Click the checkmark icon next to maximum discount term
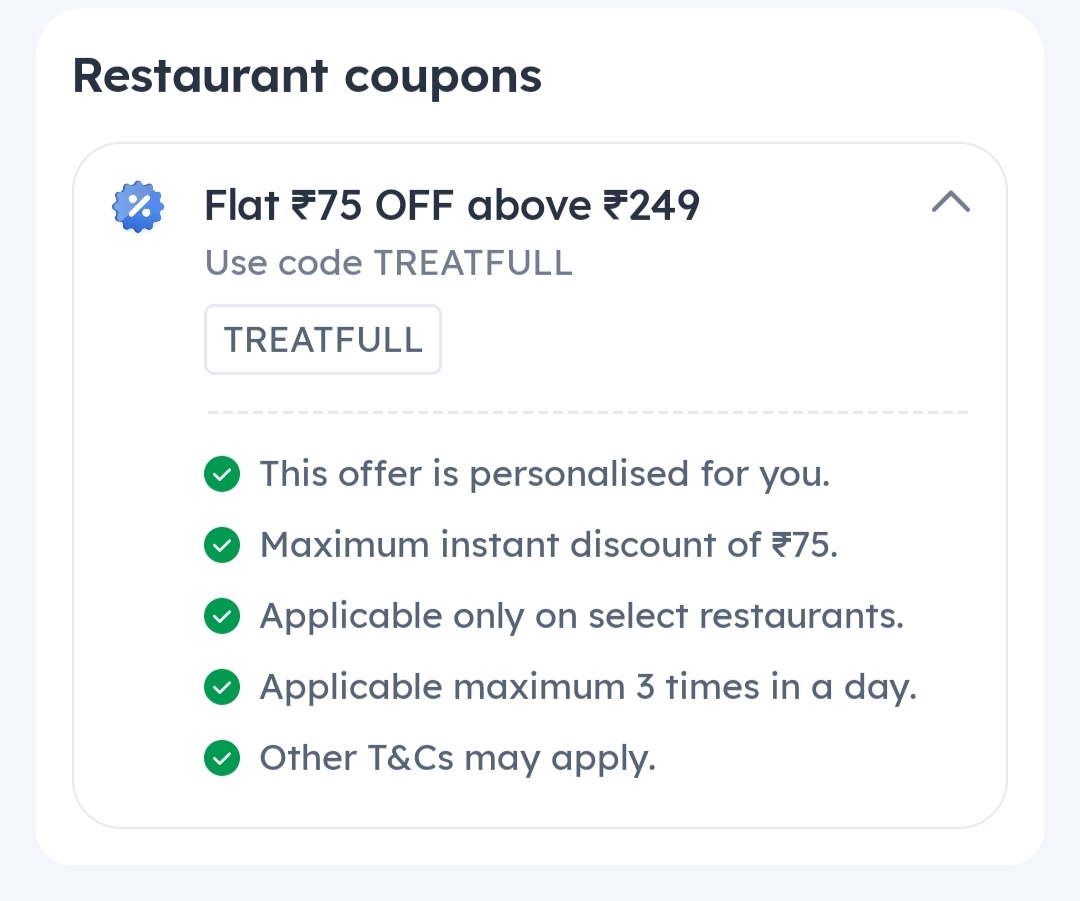This screenshot has width=1080, height=901. [222, 545]
